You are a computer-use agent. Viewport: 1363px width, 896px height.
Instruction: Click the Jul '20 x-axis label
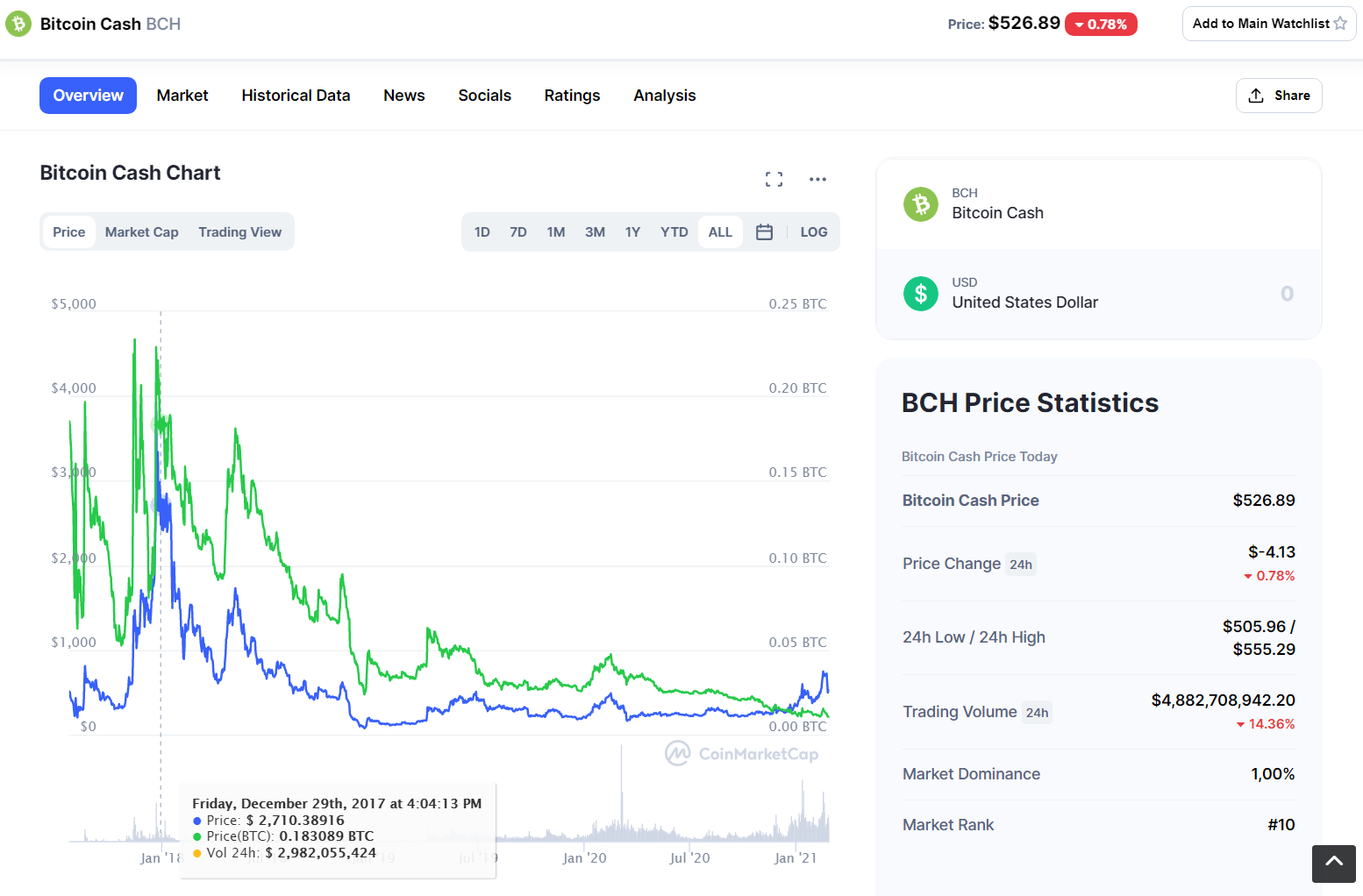(690, 858)
